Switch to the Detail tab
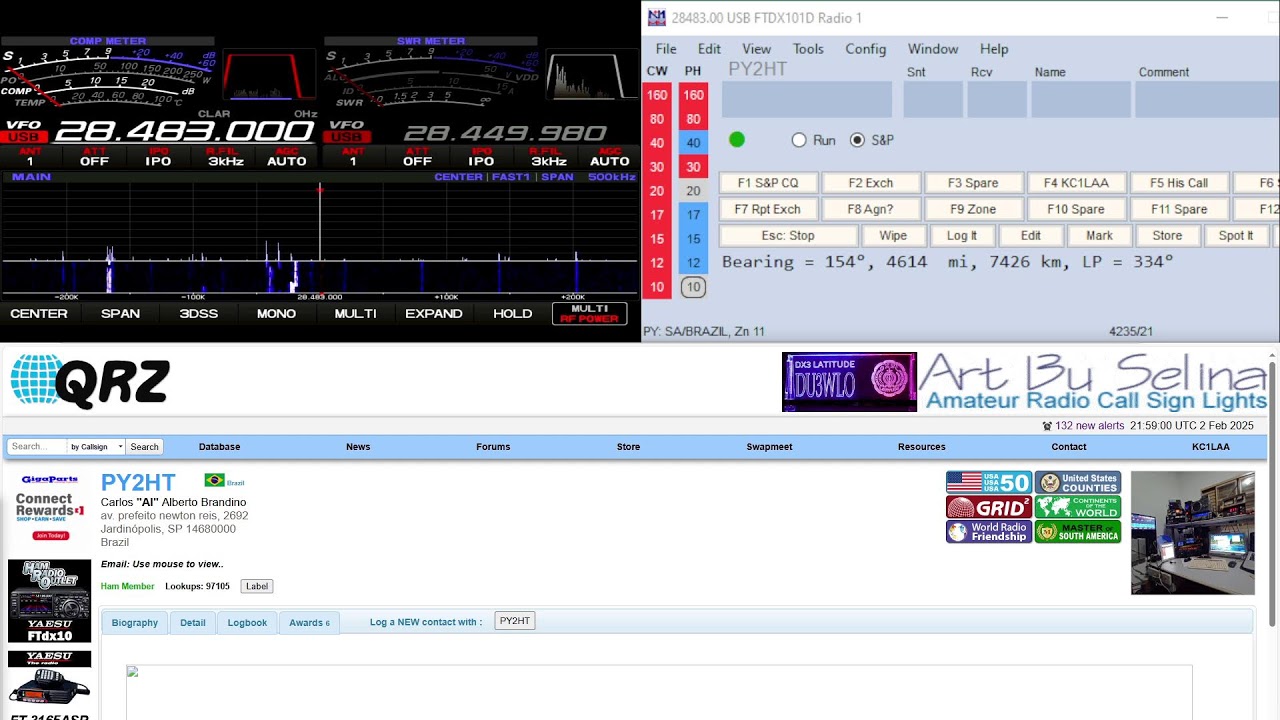1280x720 pixels. (x=193, y=622)
